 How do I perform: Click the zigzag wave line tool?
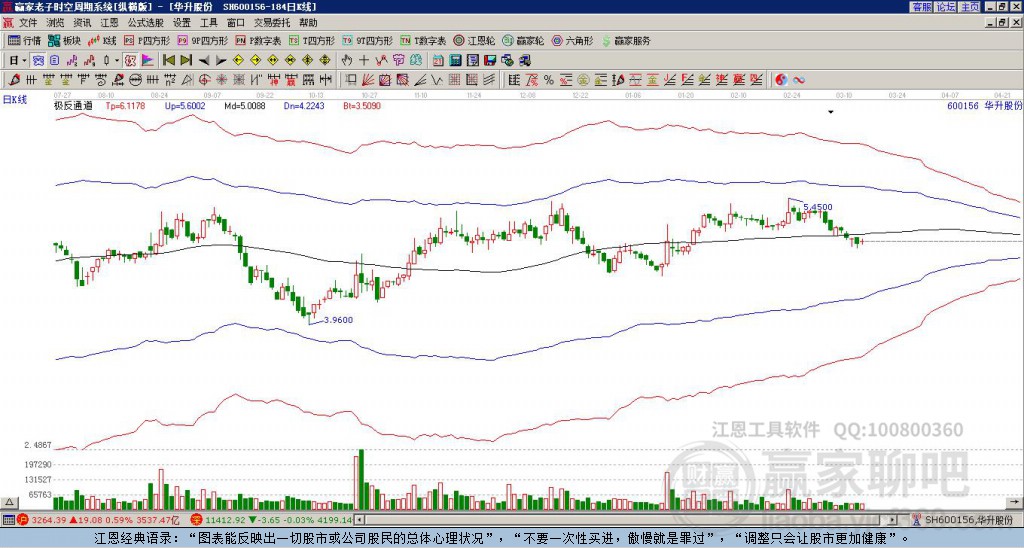click(436, 80)
